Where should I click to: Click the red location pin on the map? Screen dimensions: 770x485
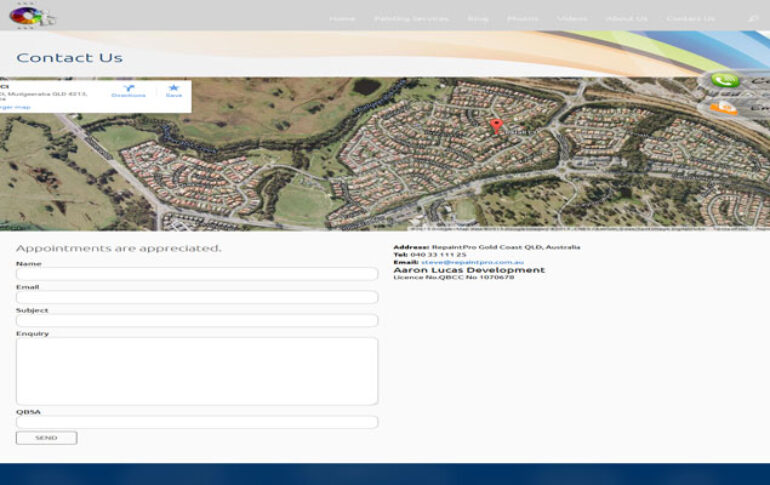[495, 126]
